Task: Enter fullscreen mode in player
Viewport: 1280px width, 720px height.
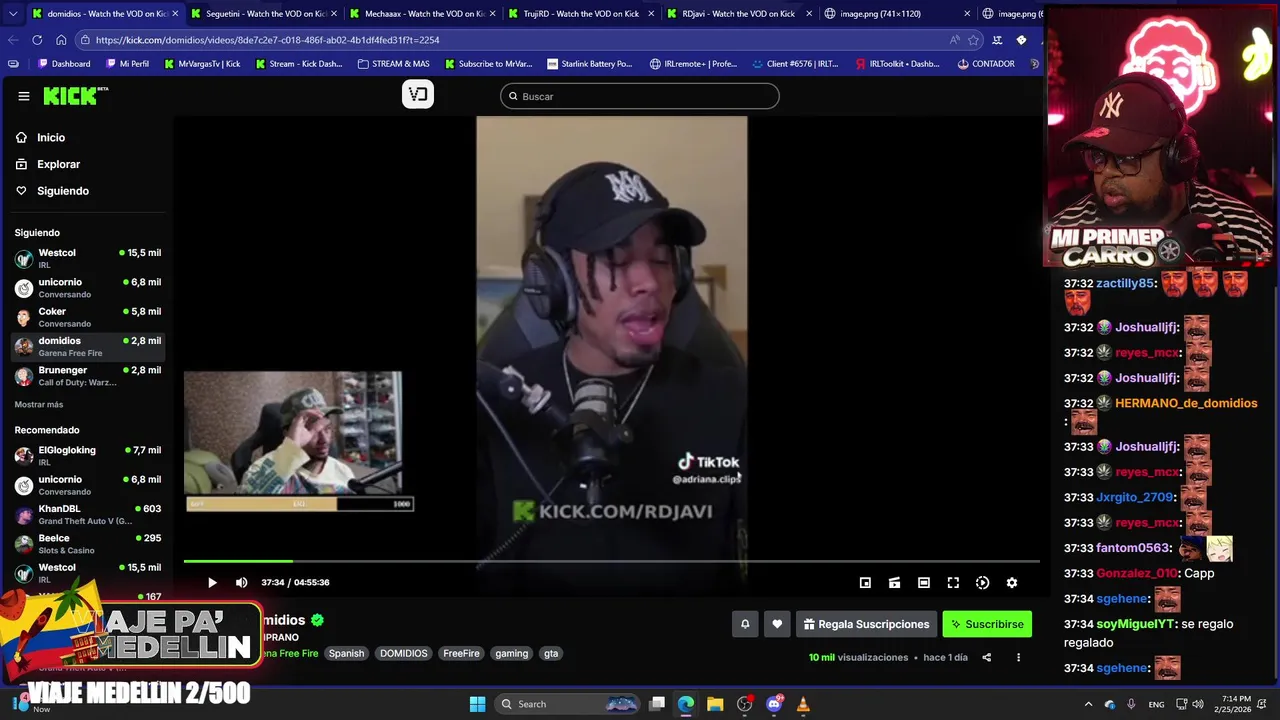Action: [x=953, y=582]
